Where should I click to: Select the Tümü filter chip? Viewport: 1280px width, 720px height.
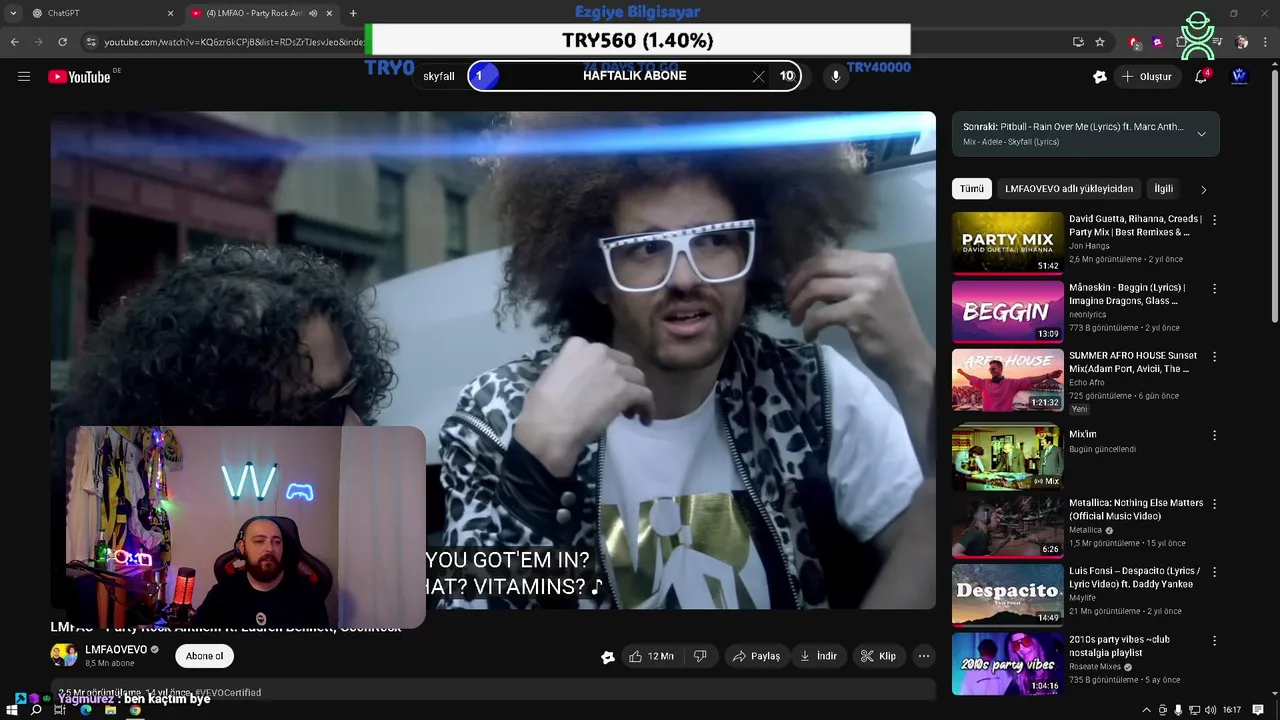pos(972,189)
